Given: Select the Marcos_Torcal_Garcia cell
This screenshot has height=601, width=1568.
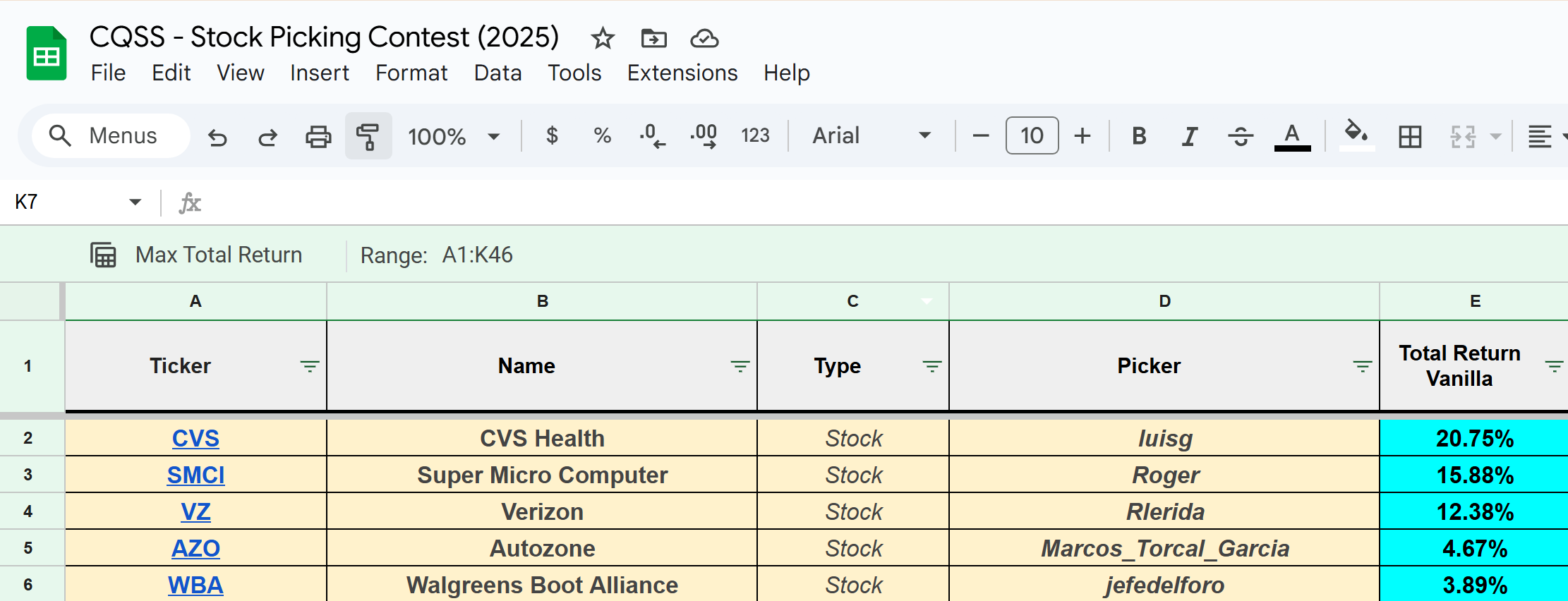Looking at the screenshot, I should pos(1164,548).
